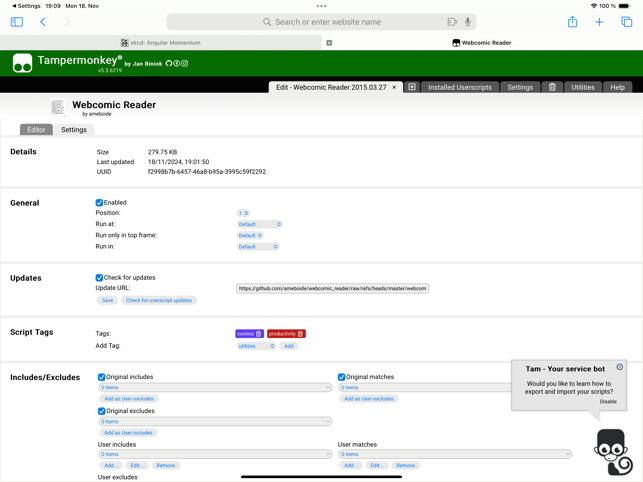Open the Tampermonkey Settings top tab
Viewport: 643px width, 482px height.
[x=520, y=87]
